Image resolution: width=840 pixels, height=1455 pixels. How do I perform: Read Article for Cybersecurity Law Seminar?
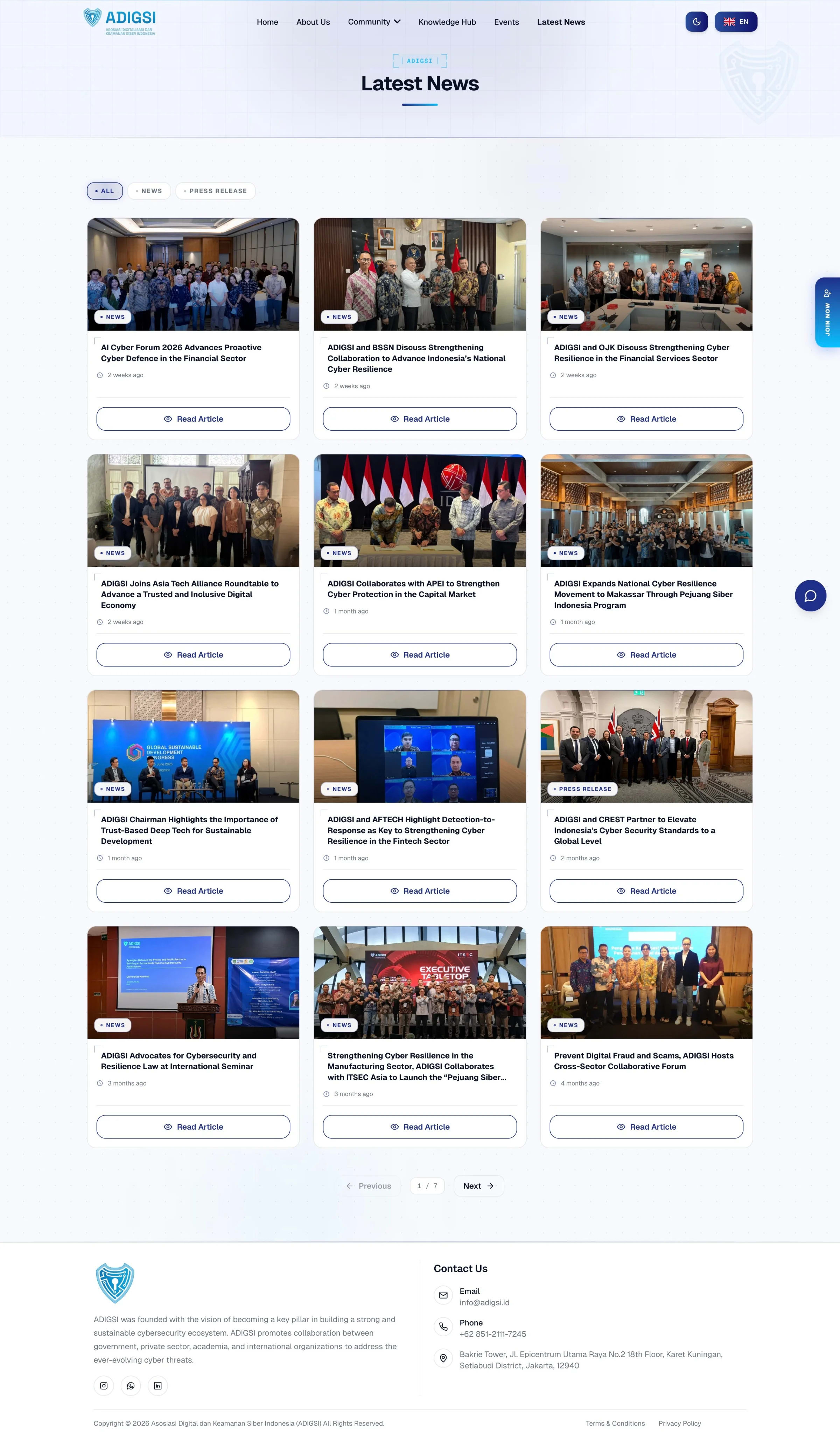click(x=193, y=1127)
